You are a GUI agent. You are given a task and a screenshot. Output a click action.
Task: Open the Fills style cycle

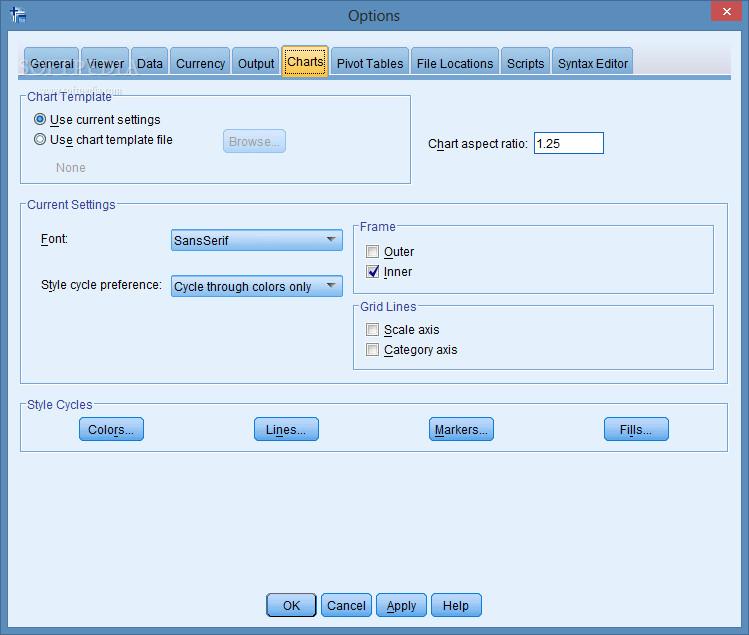(x=636, y=429)
